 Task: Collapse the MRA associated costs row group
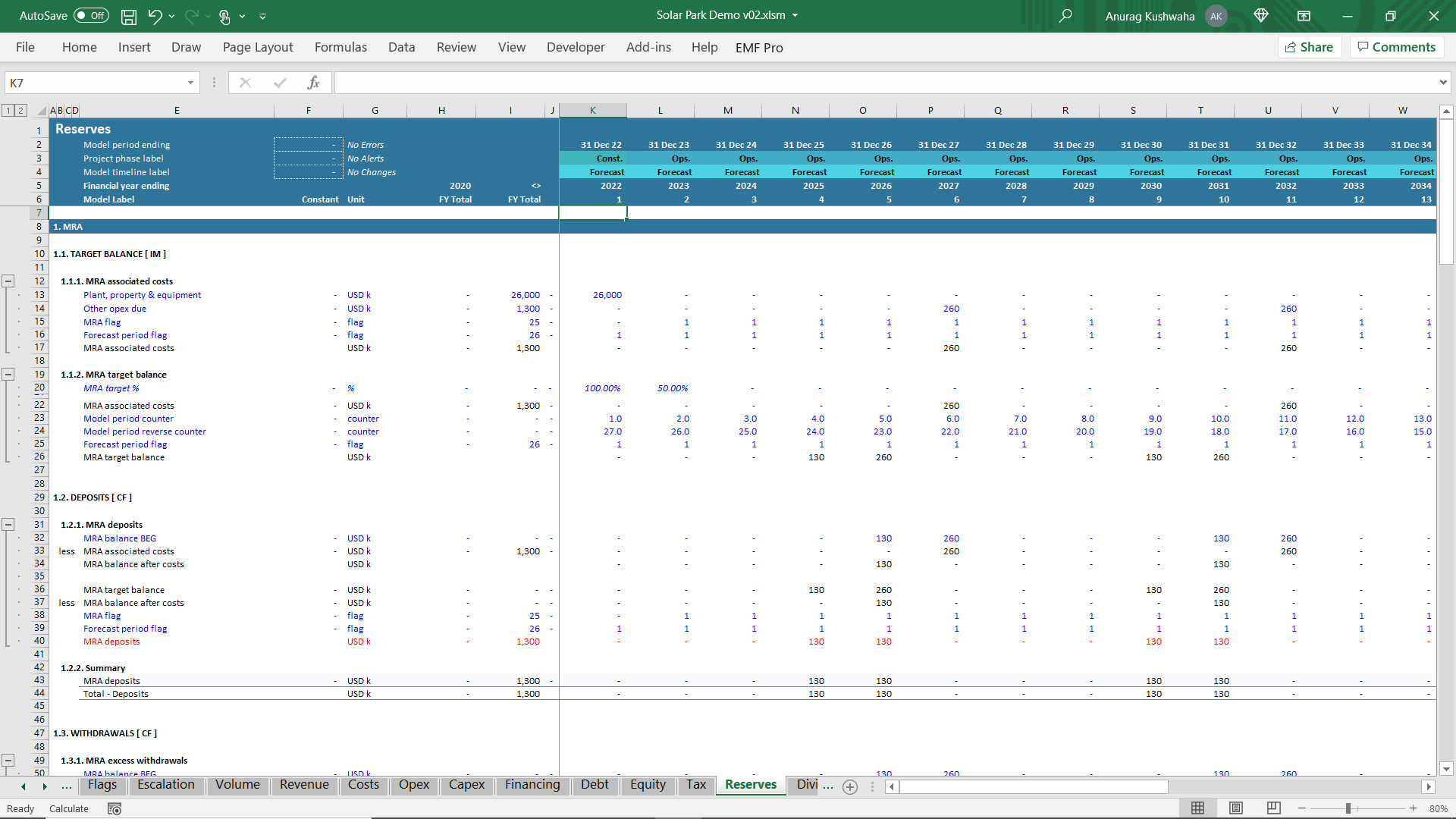(8, 281)
